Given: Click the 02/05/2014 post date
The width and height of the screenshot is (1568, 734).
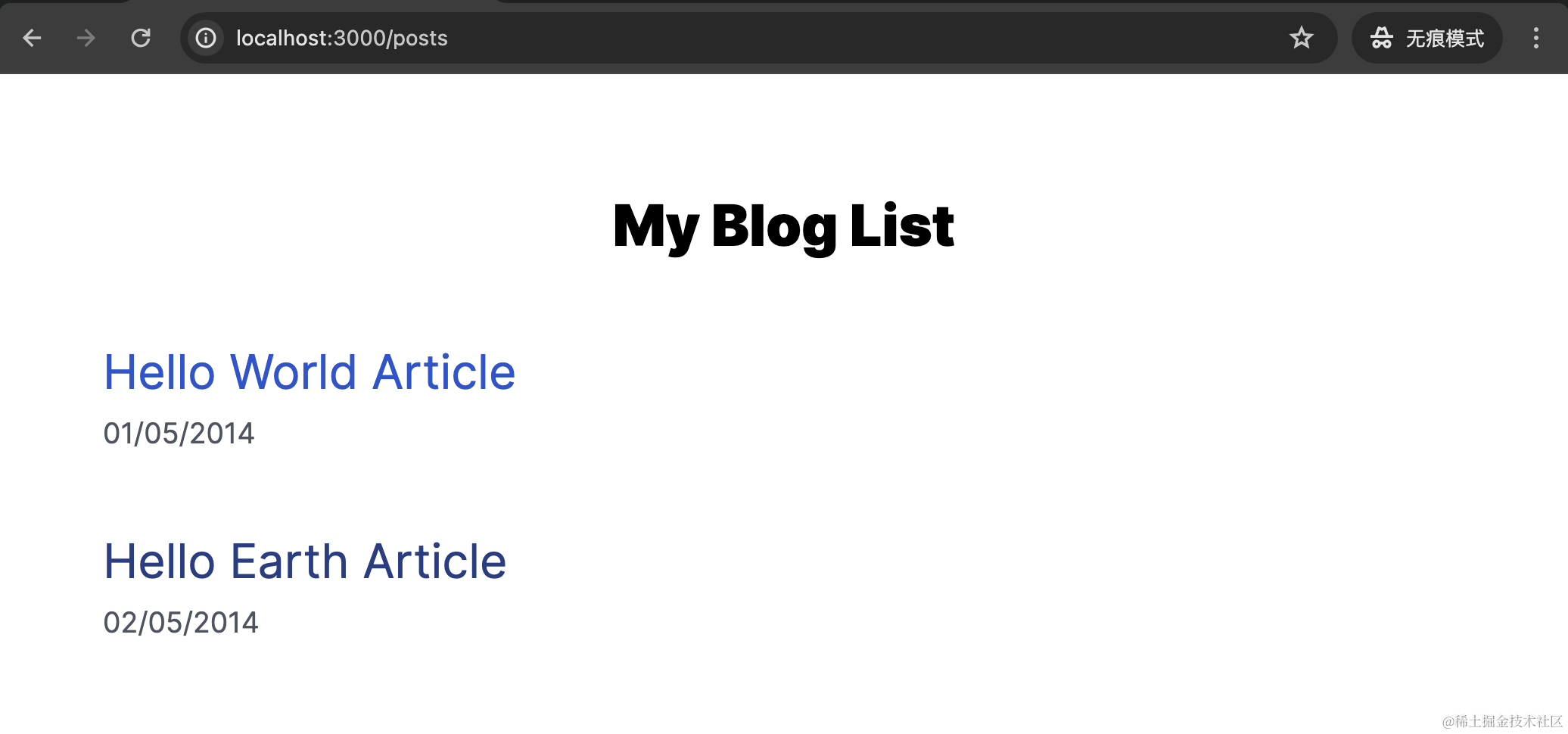Looking at the screenshot, I should (x=181, y=623).
